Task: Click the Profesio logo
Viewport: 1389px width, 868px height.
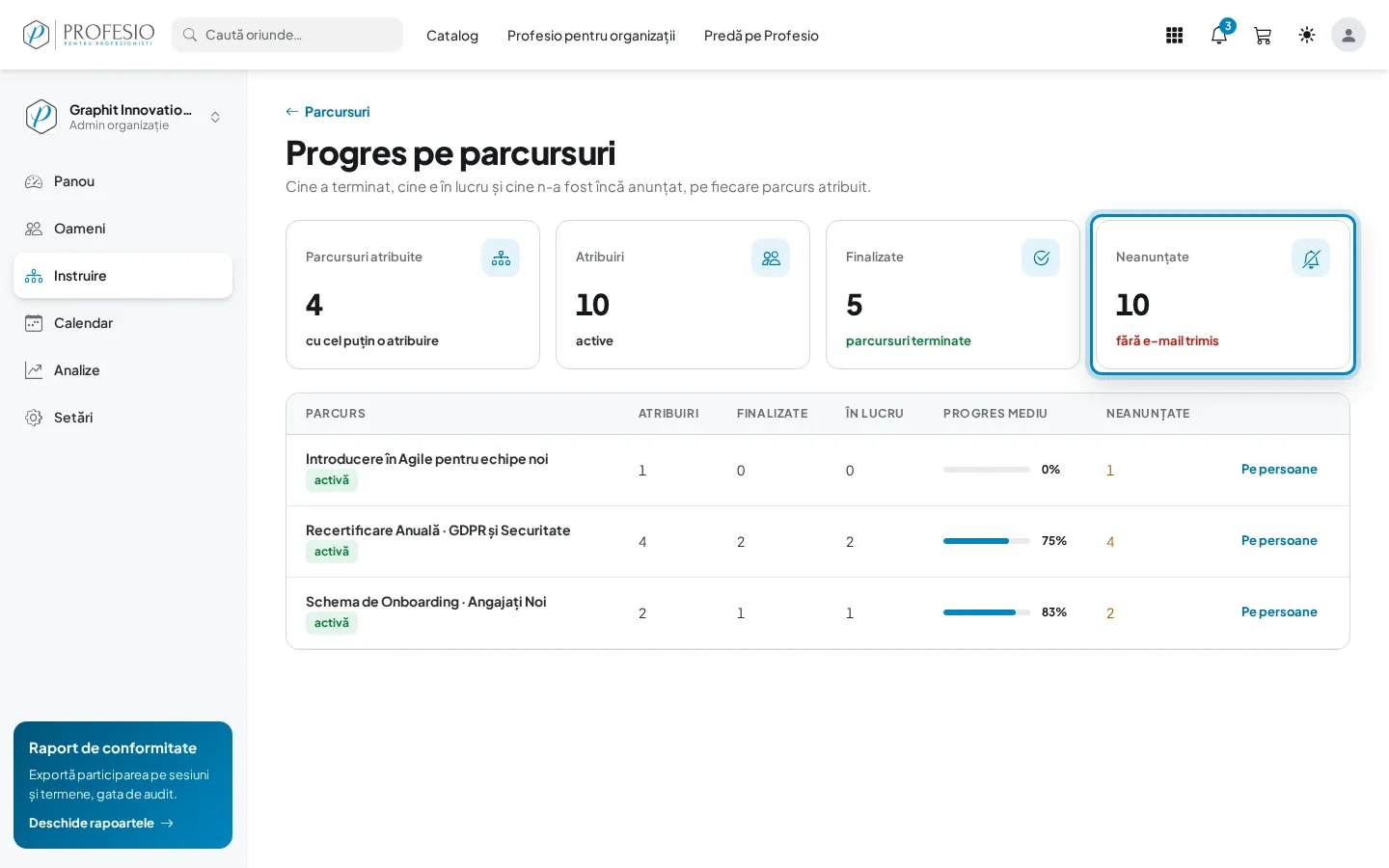Action: (89, 35)
